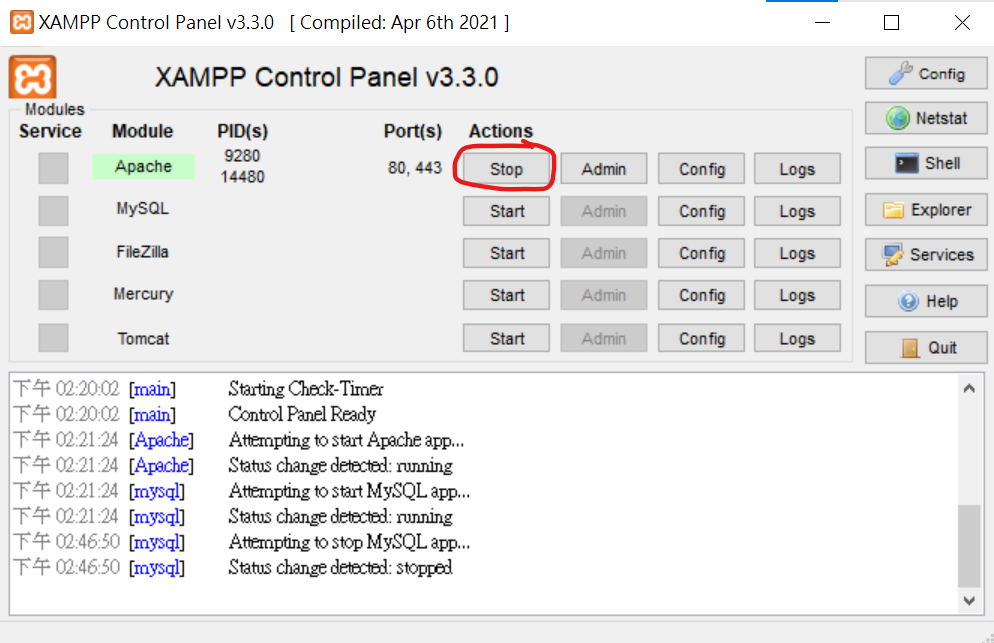Click the MySQL module label

pyautogui.click(x=143, y=209)
